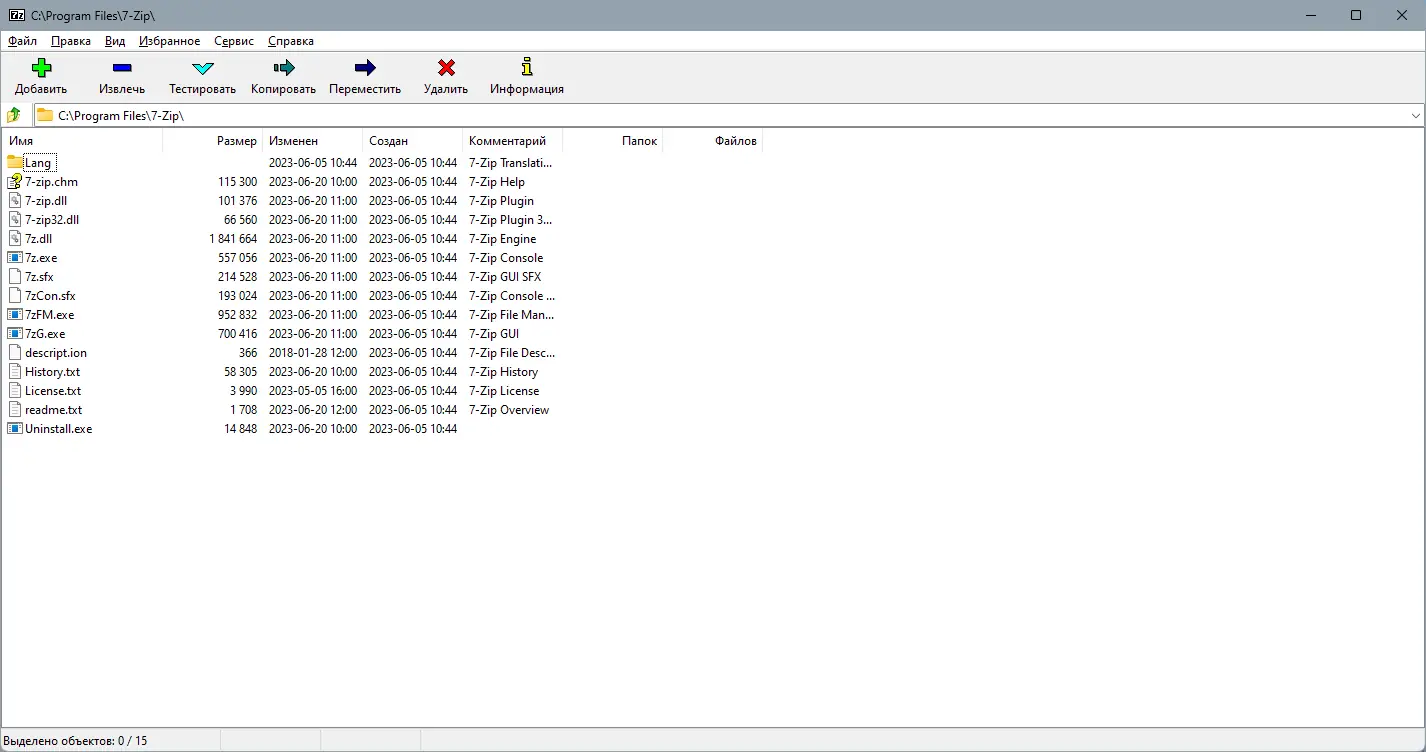Open the Правка menu
The image size is (1426, 752).
[x=71, y=41]
